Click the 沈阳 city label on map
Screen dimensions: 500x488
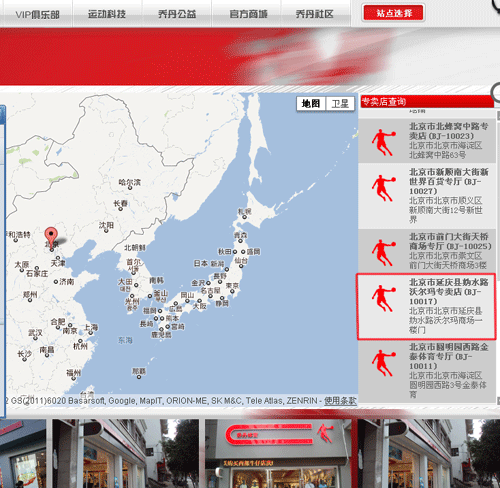(x=106, y=225)
